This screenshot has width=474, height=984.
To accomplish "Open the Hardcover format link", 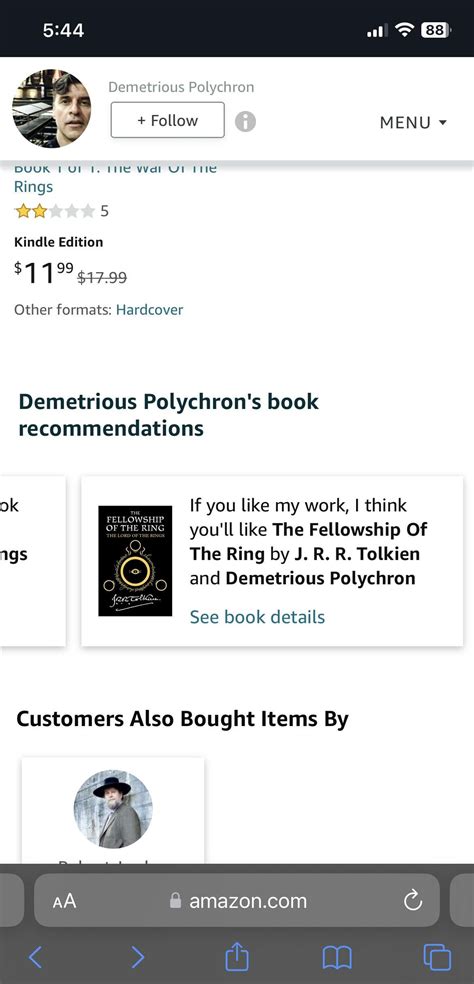I will pos(149,309).
